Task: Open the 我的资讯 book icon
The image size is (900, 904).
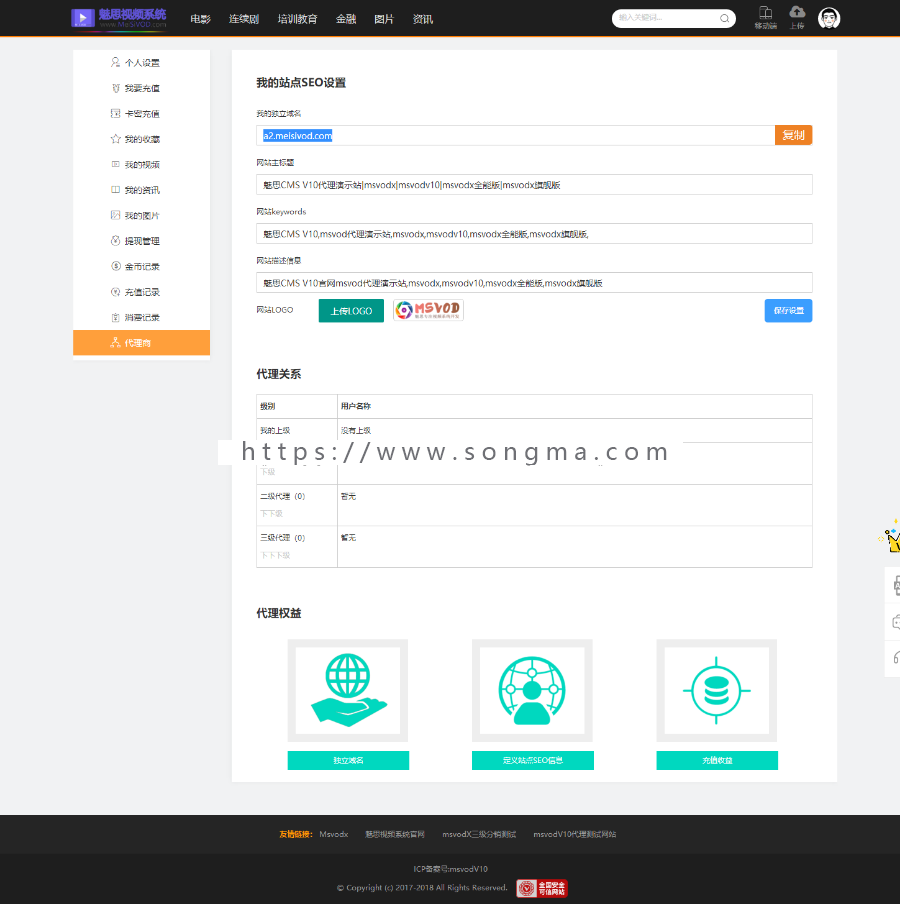Action: point(115,190)
